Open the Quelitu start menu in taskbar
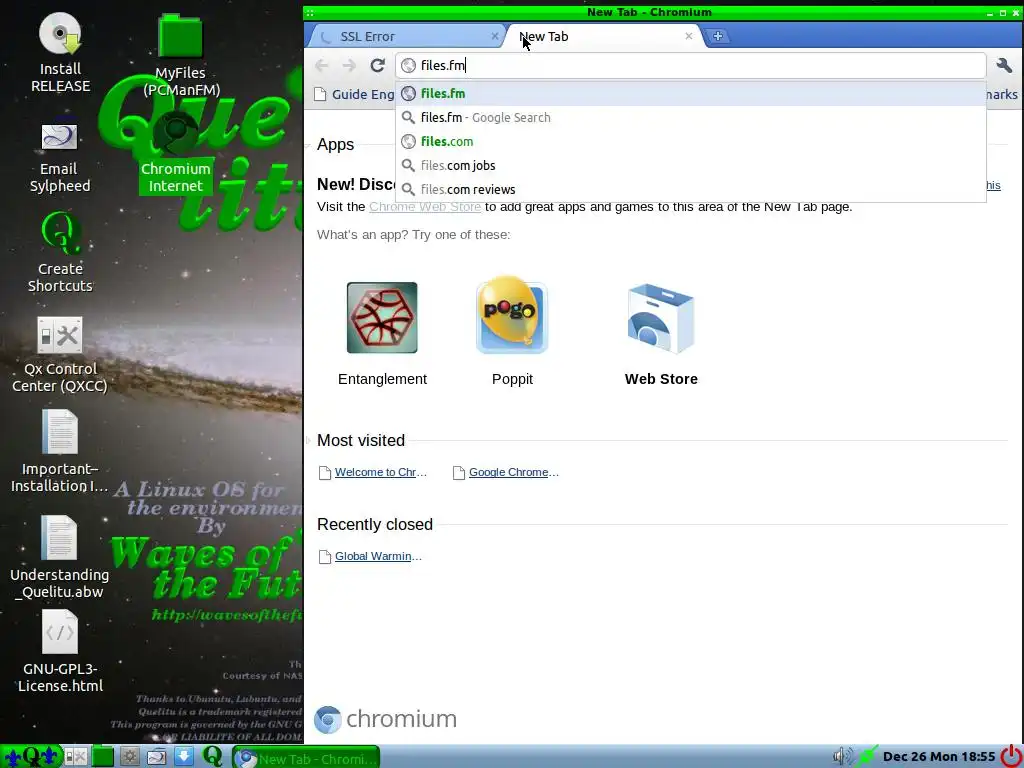This screenshot has width=1024, height=768. click(31, 756)
